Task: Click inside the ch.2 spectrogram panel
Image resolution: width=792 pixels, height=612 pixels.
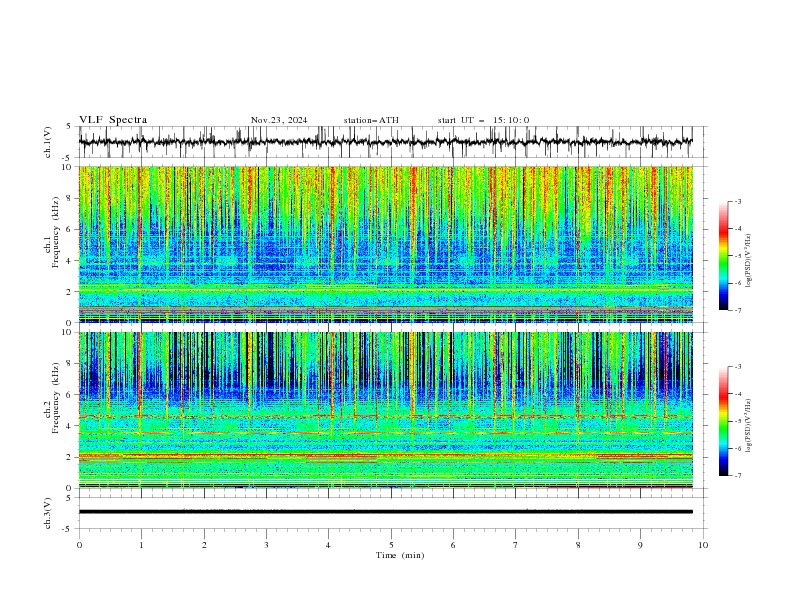Action: pos(385,410)
